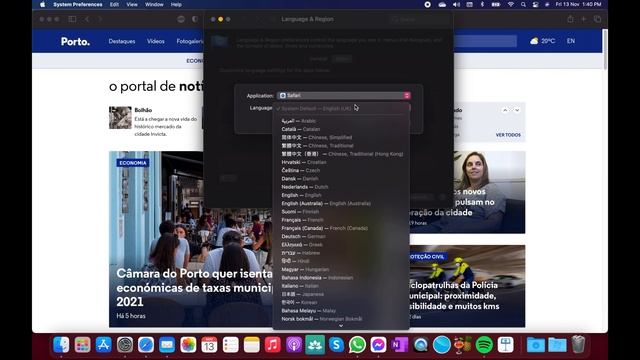640x360 pixels.
Task: Open the Calendar icon showing 13
Action: (209, 345)
